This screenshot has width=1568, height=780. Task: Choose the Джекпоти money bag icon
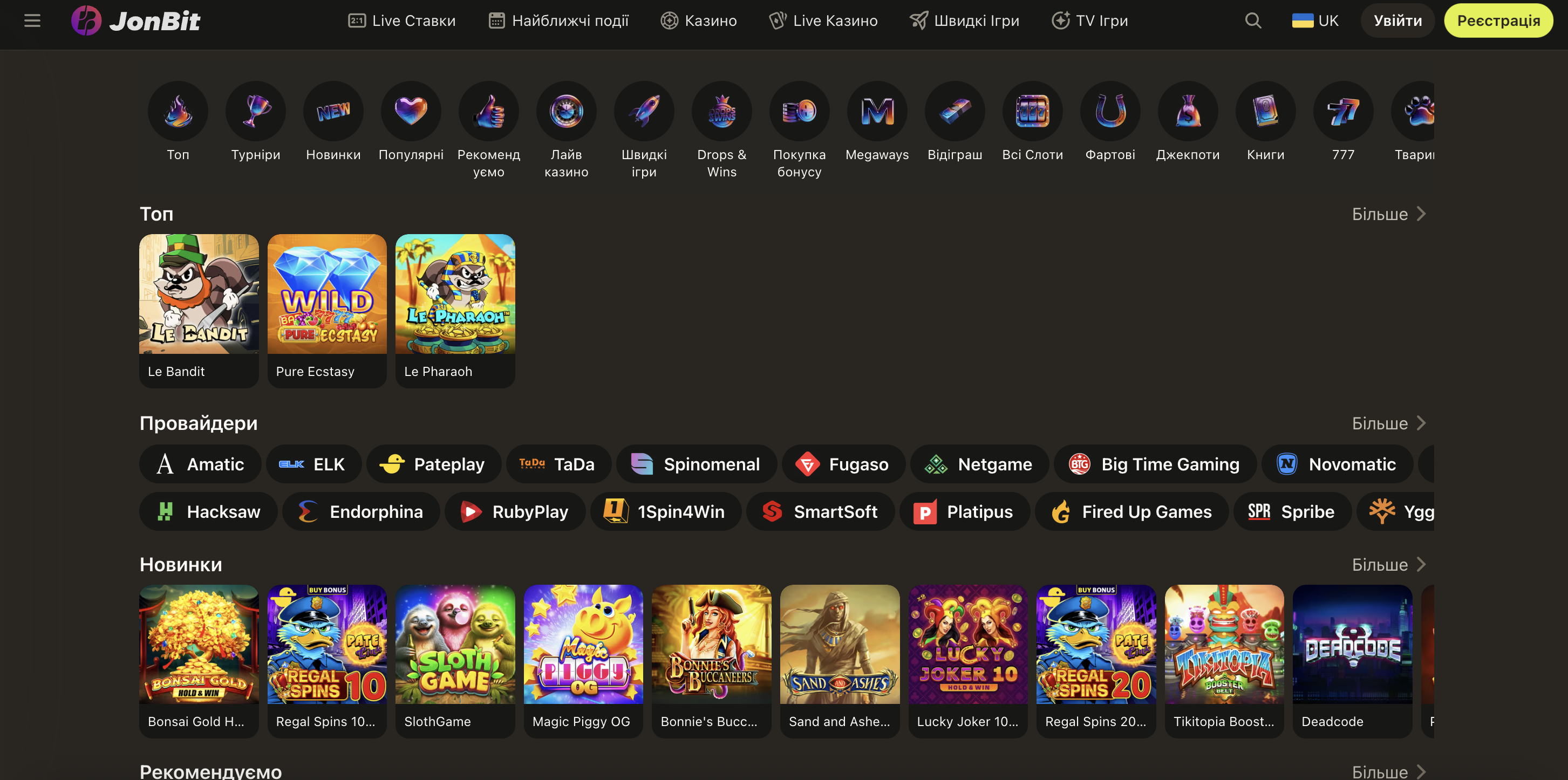[1188, 111]
